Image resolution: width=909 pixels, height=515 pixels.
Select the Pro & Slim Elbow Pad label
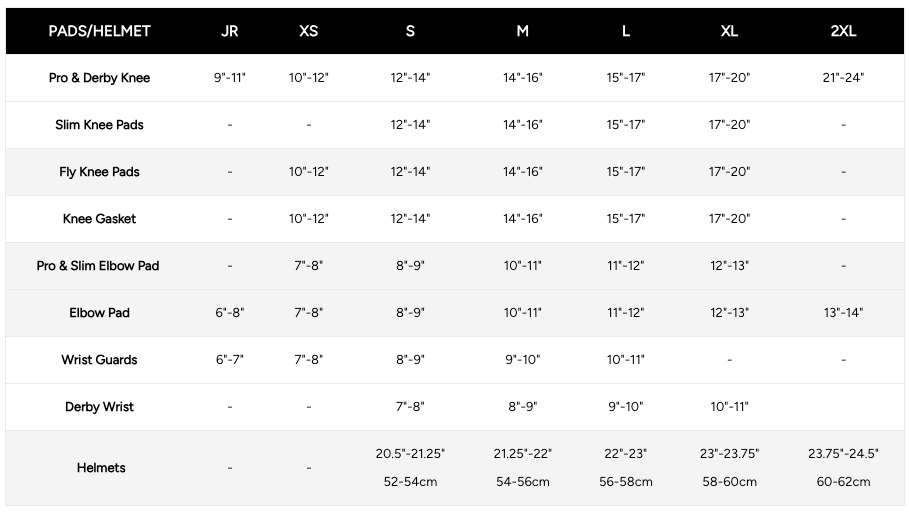[x=98, y=266]
